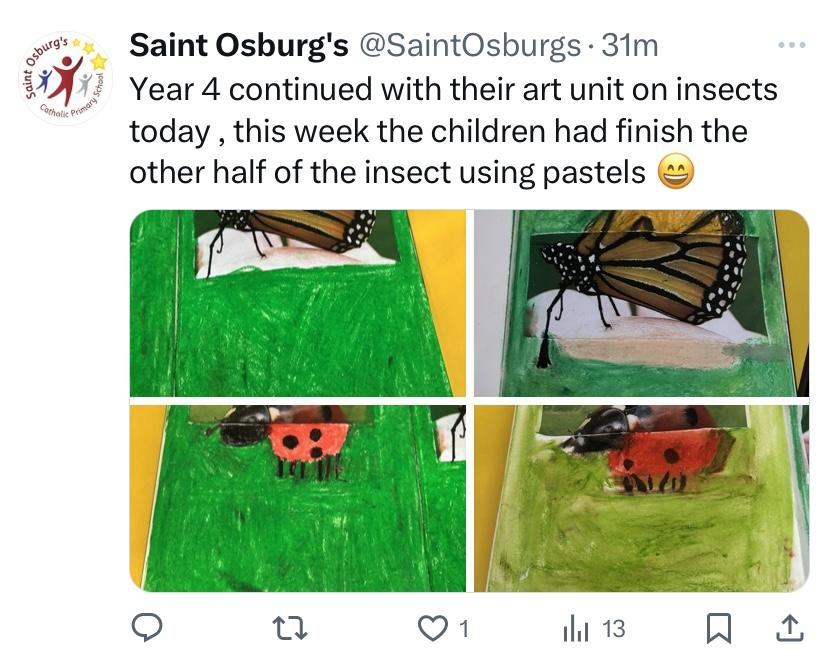Click the retweet arrows icon
828x671 pixels.
290,628
